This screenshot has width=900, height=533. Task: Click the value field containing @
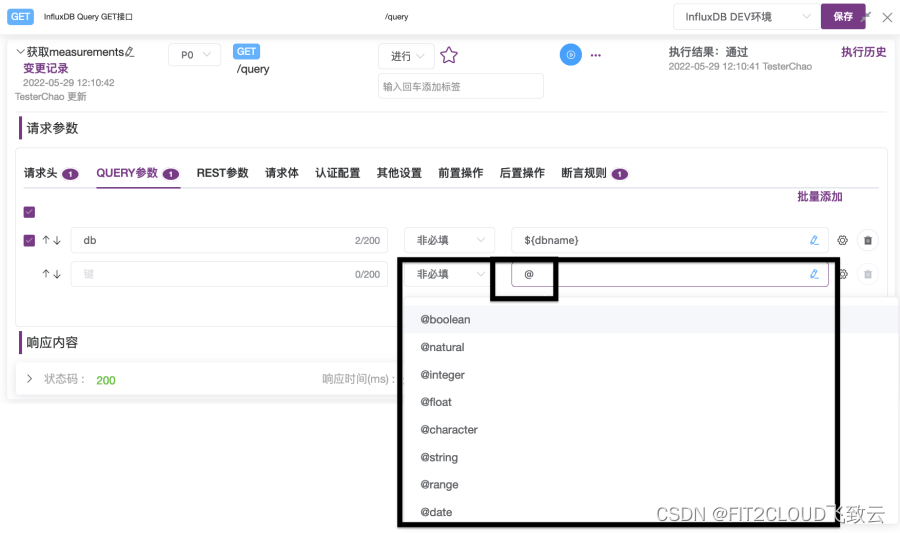669,274
